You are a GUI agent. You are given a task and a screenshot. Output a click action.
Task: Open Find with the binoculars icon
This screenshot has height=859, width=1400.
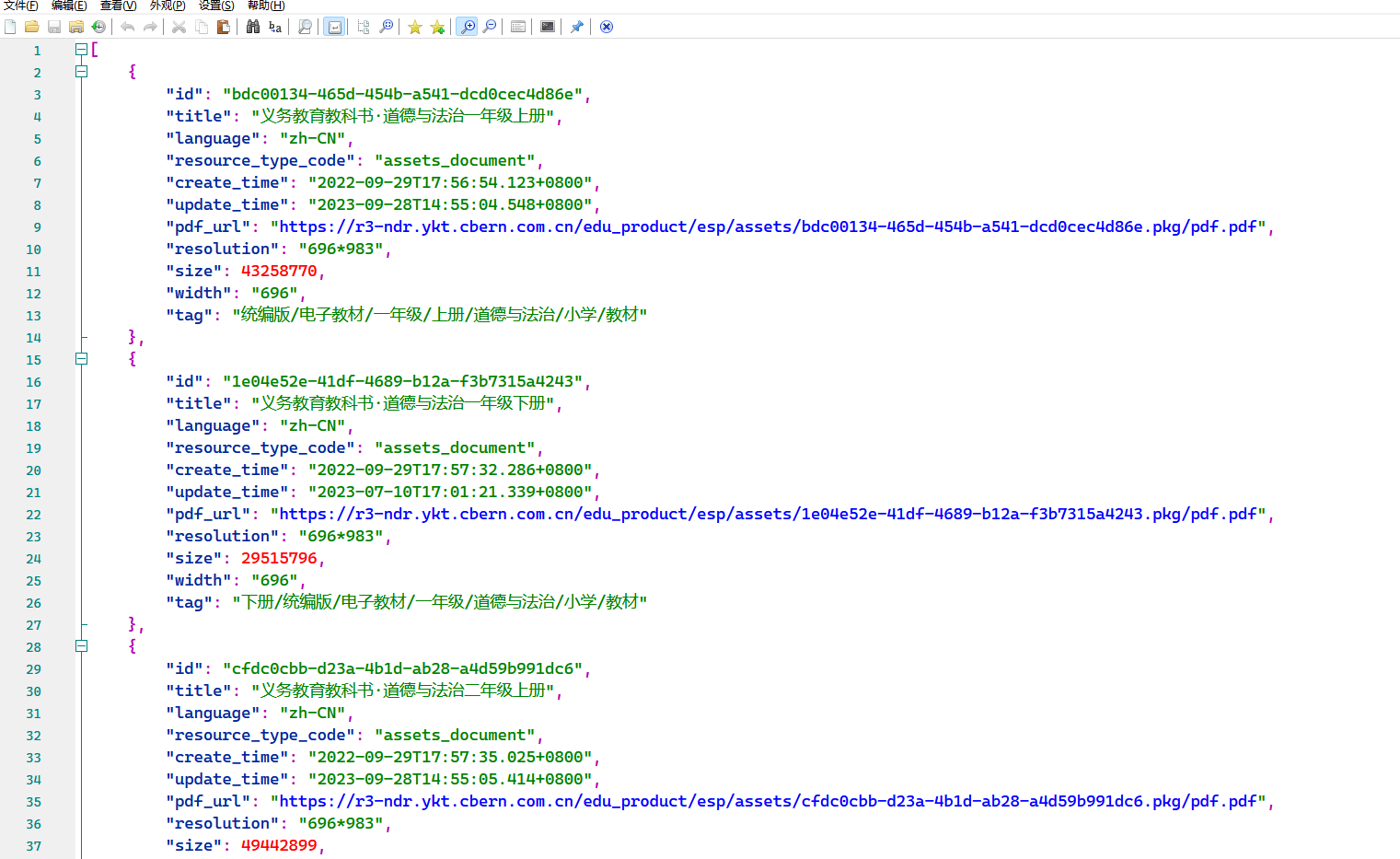[253, 27]
